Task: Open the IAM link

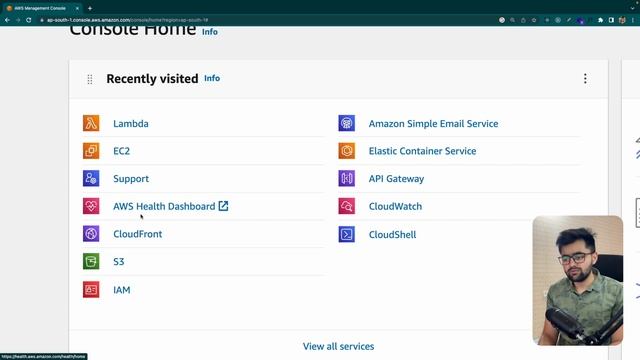Action: pos(122,290)
